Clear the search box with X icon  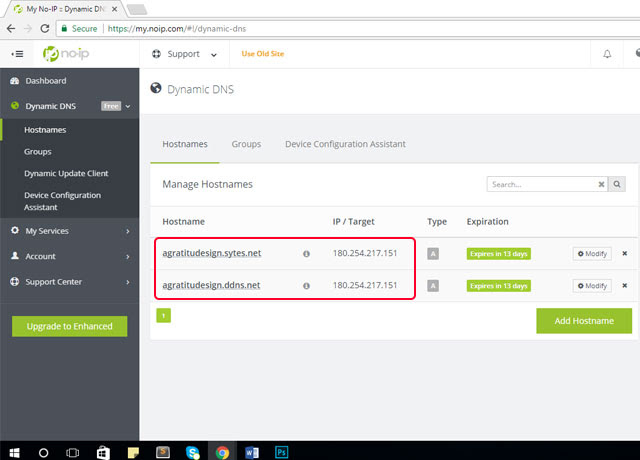coord(601,184)
